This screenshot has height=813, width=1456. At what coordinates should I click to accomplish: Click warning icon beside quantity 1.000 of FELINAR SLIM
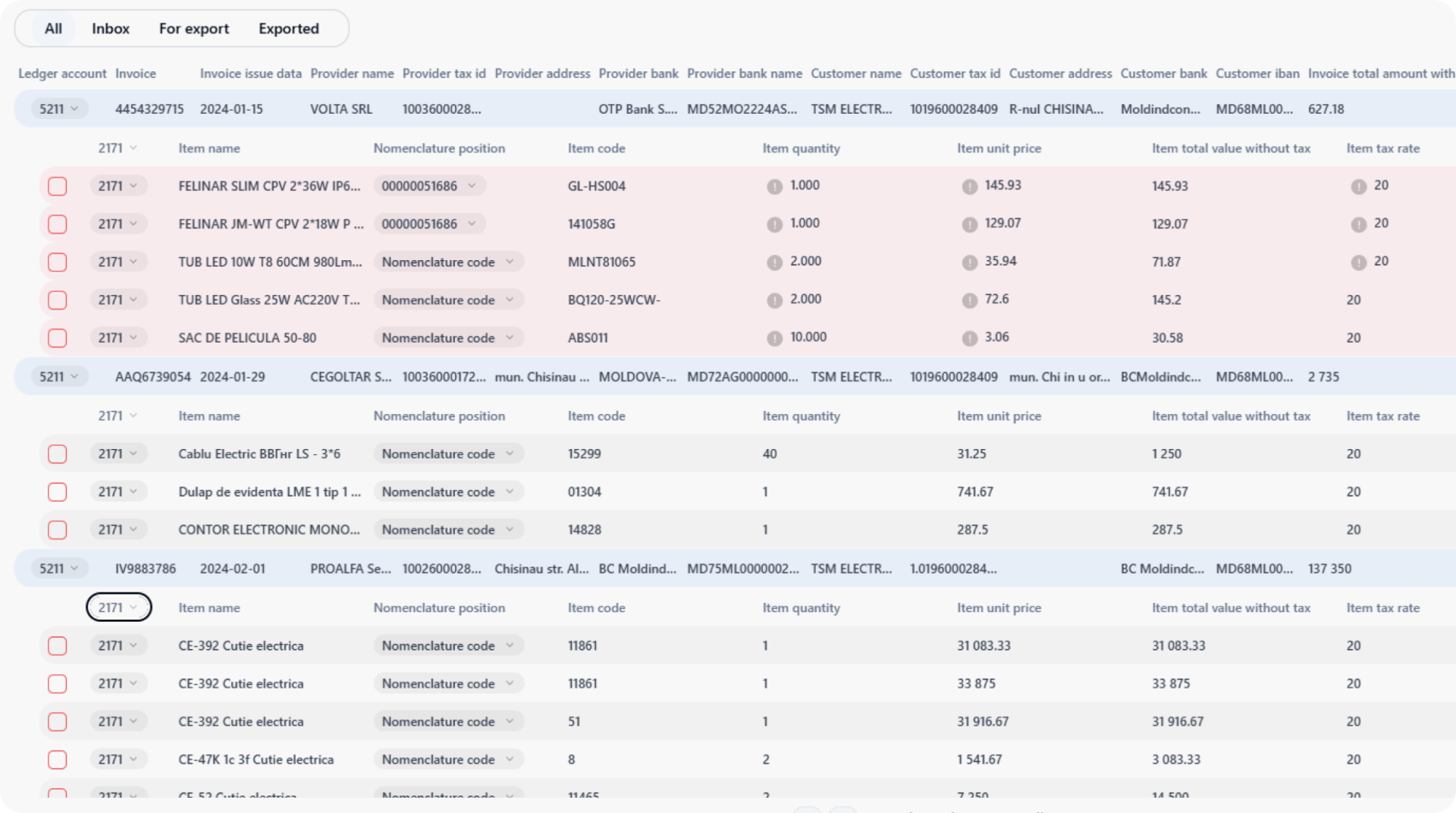(x=774, y=185)
